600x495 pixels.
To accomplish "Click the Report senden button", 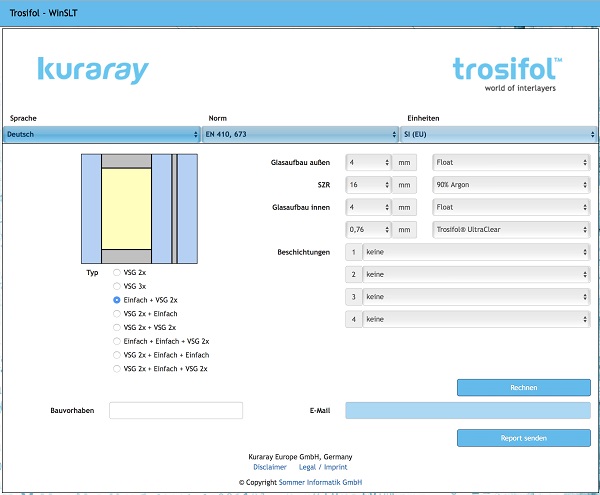I will (523, 438).
